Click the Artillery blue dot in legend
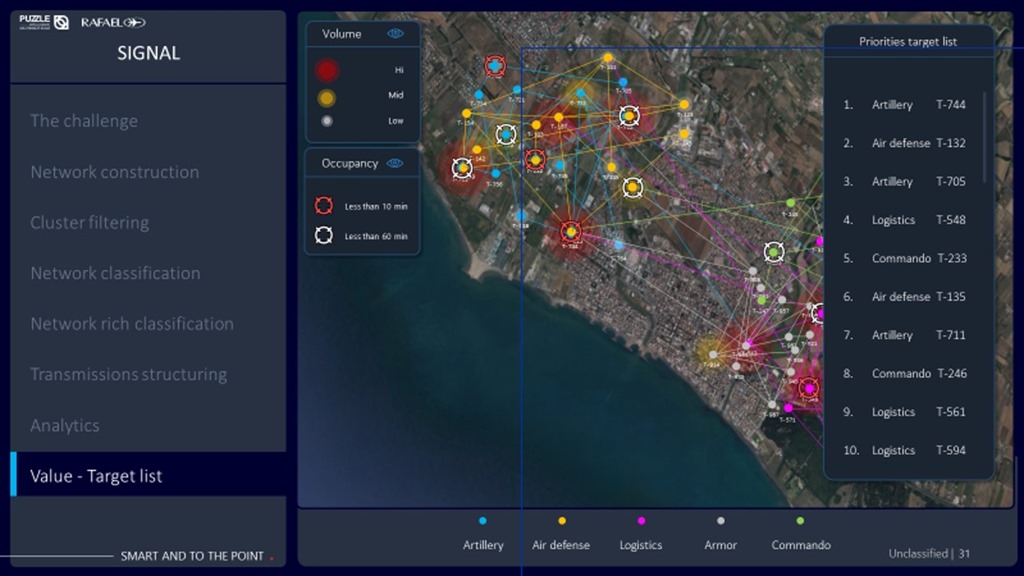 pyautogui.click(x=483, y=521)
